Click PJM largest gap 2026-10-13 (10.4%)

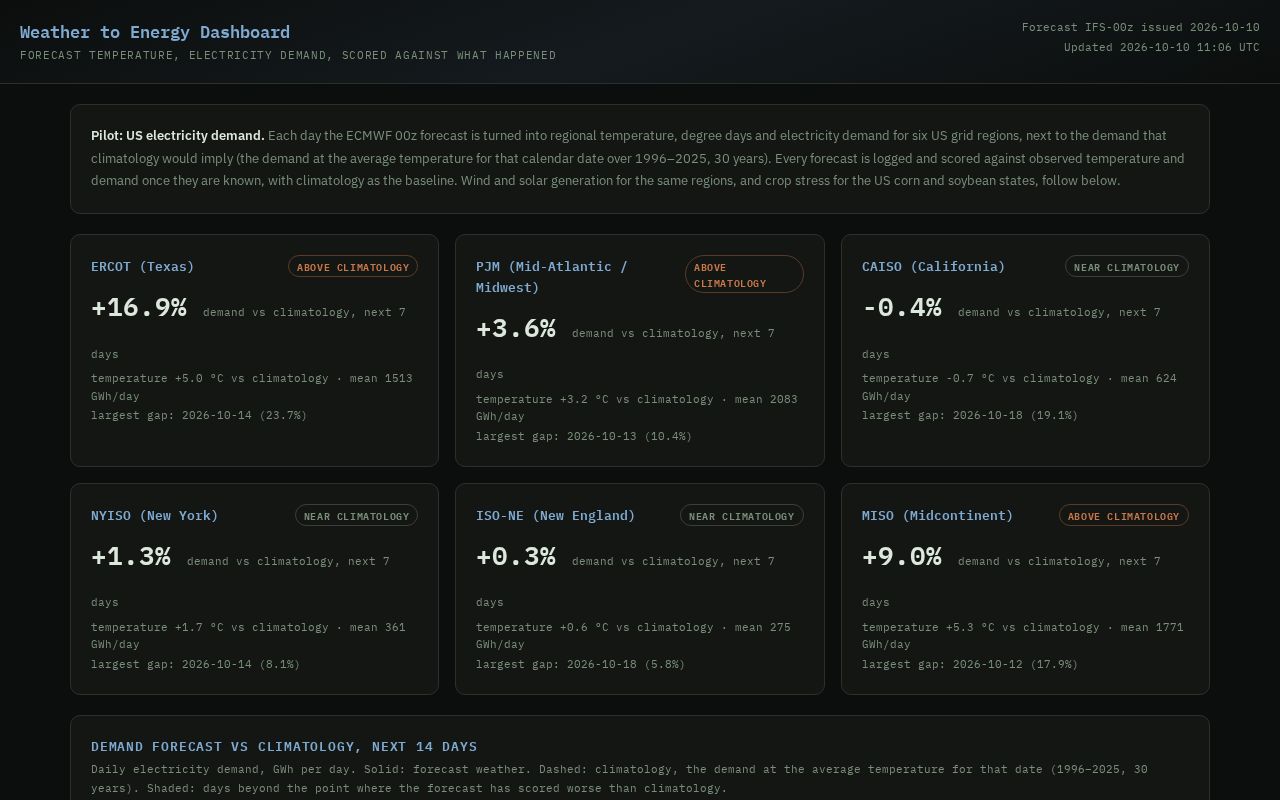pos(584,436)
